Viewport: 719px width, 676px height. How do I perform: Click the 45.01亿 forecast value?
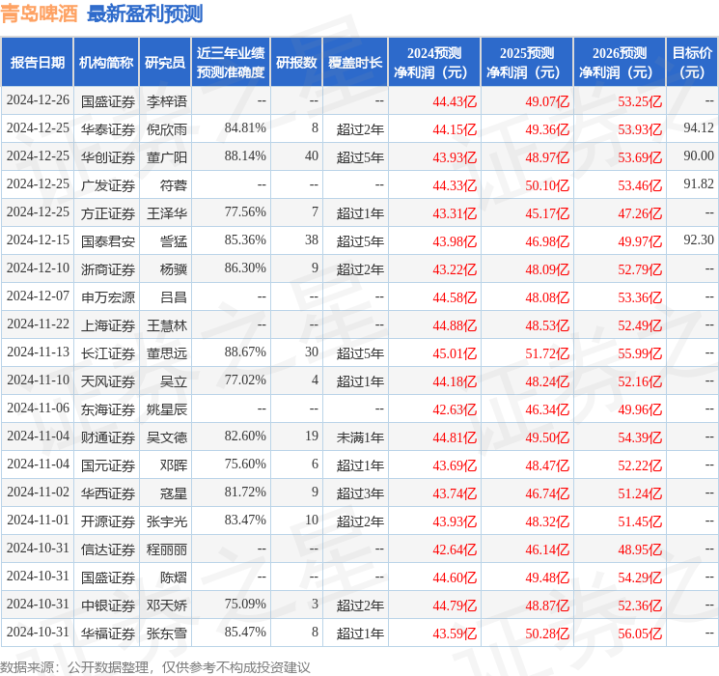[454, 353]
